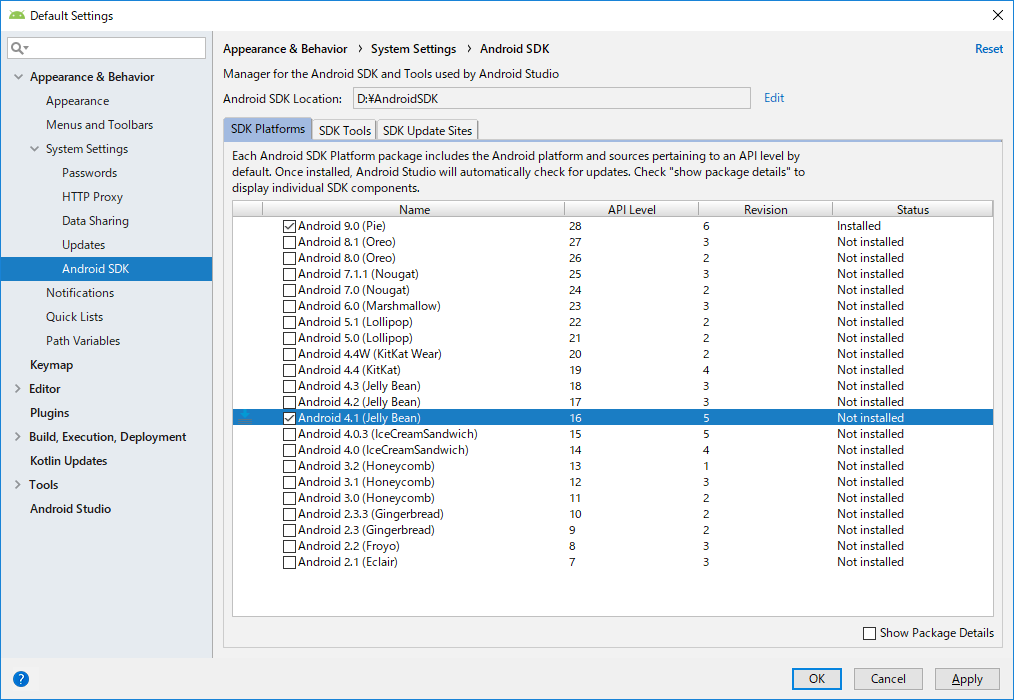
Task: Uncheck Android 9.0 (Pie) checkbox
Action: pyautogui.click(x=289, y=226)
